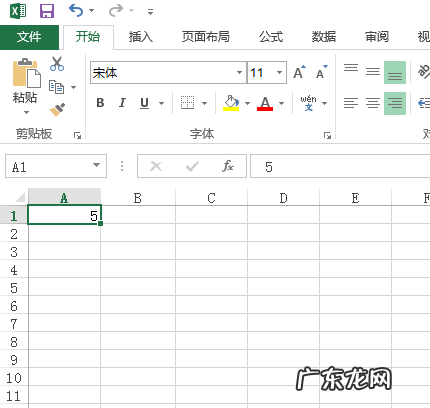Switch to the 页面布局 tab
The image size is (430, 408).
[x=206, y=37]
